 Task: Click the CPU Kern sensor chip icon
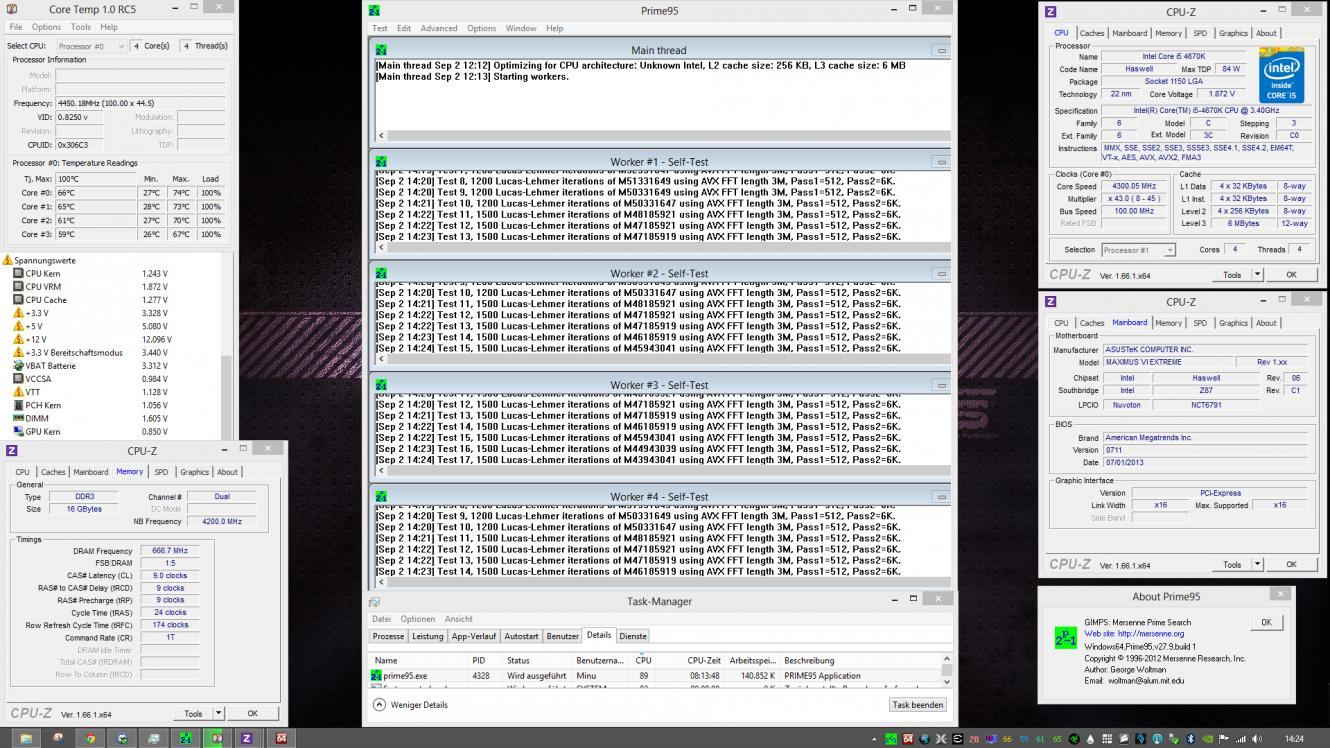pos(18,274)
